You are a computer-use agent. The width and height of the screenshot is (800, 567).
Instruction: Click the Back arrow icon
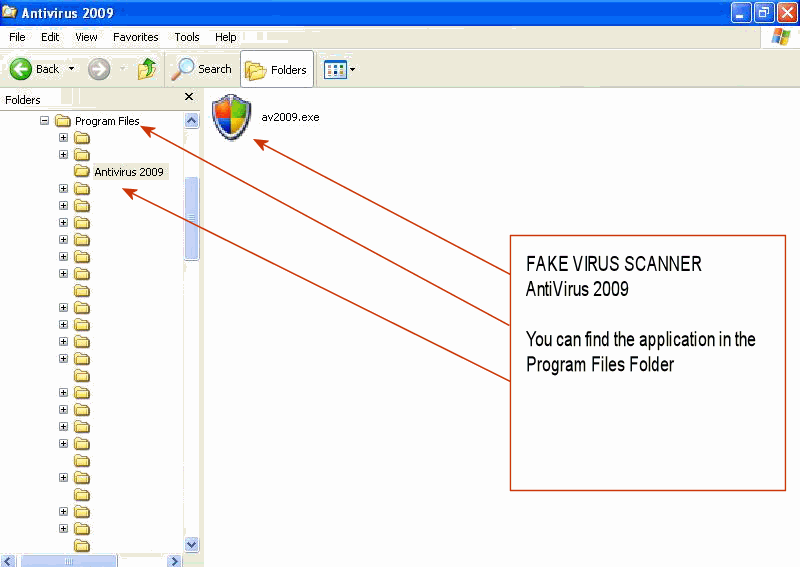tap(22, 69)
